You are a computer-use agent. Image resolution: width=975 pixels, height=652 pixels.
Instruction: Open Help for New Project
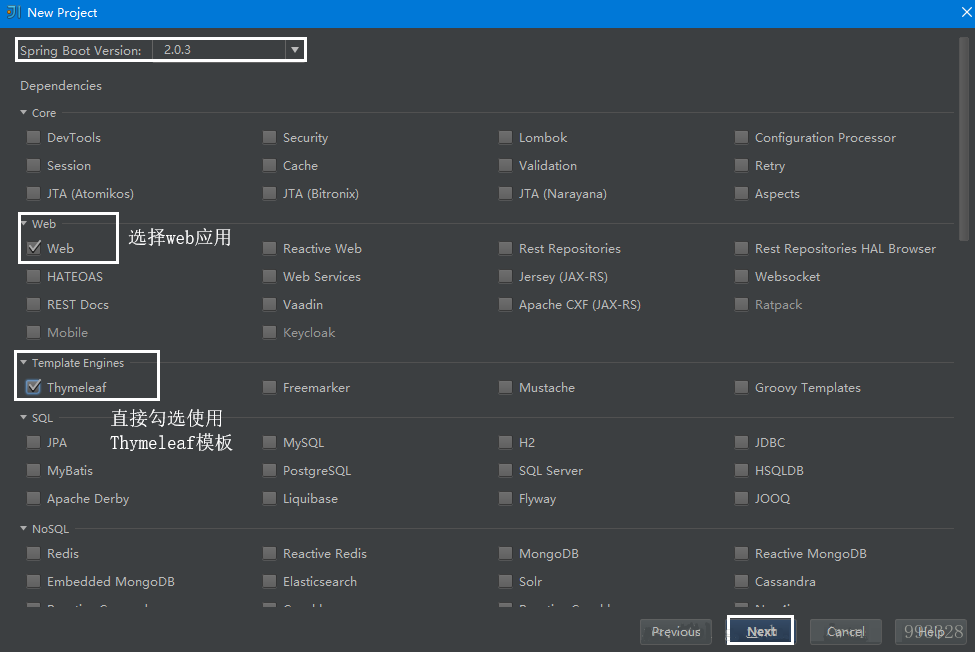point(931,631)
